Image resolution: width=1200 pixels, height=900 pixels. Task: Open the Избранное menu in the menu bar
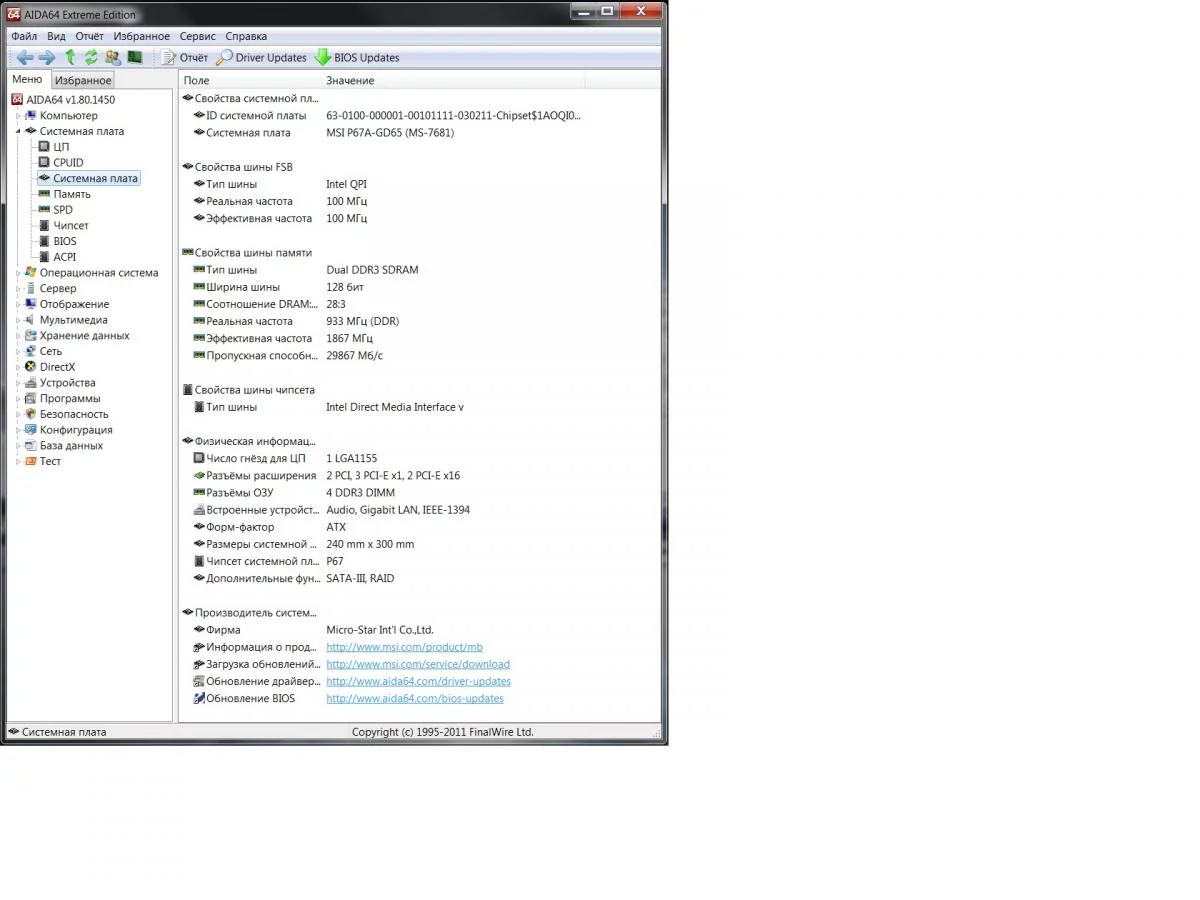tap(142, 36)
